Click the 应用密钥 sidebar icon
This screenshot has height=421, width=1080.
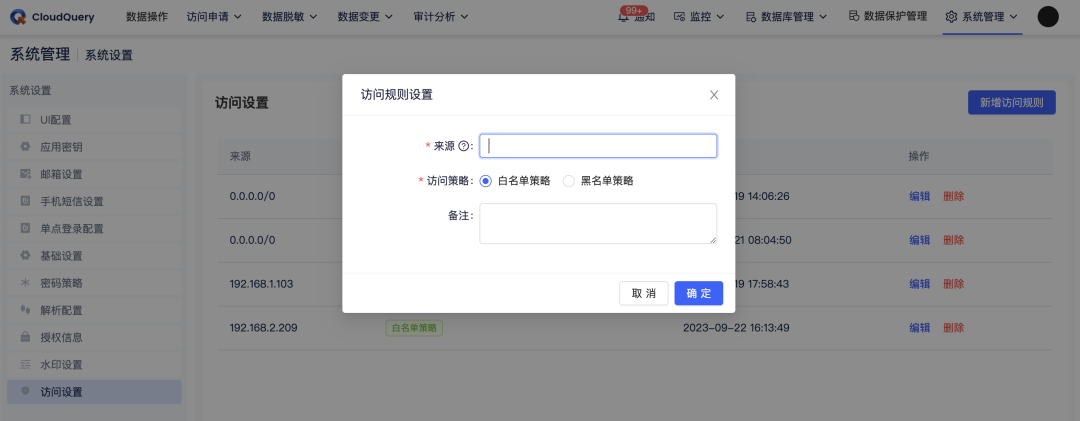point(25,147)
